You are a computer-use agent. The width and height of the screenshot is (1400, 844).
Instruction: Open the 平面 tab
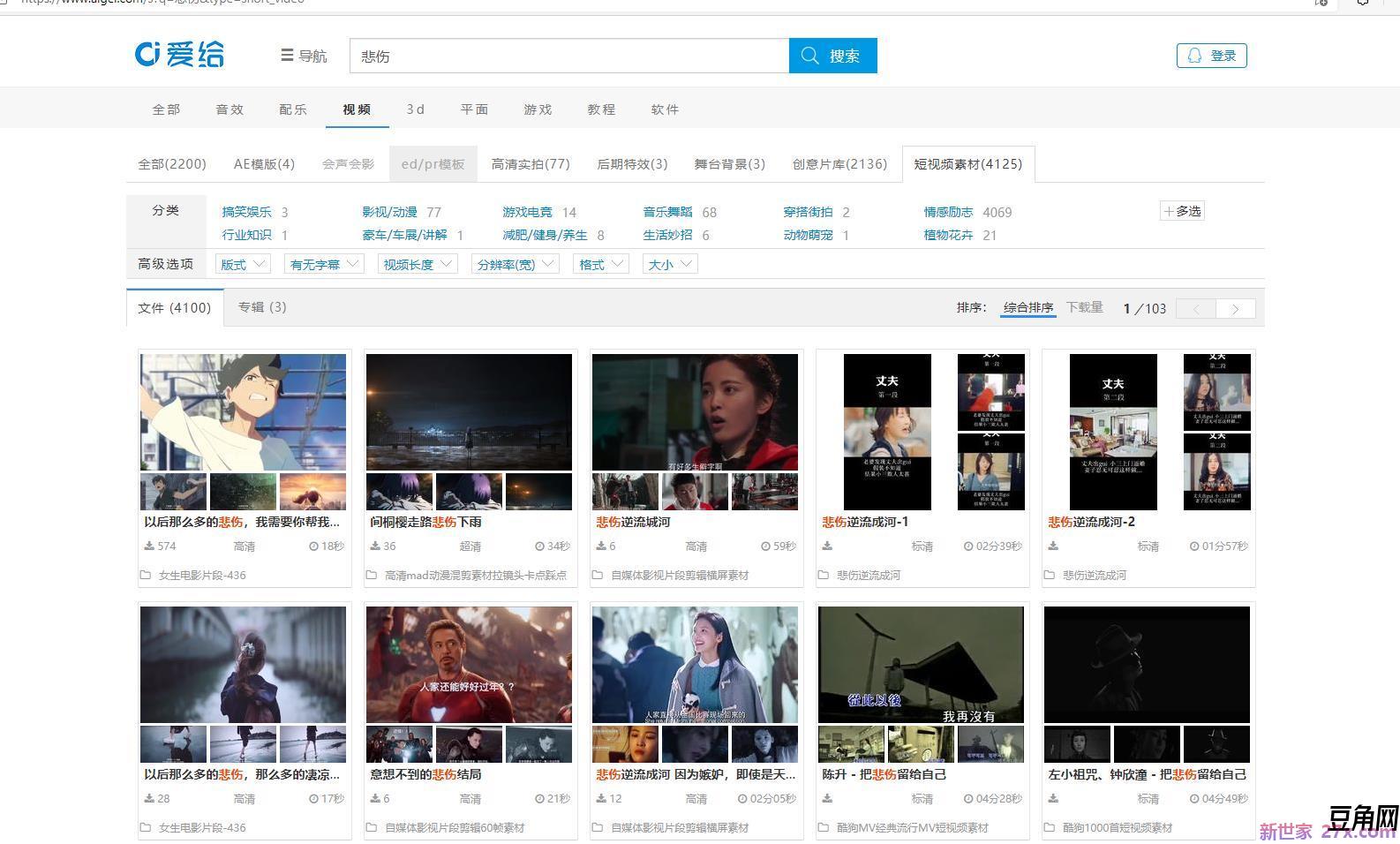pos(474,109)
